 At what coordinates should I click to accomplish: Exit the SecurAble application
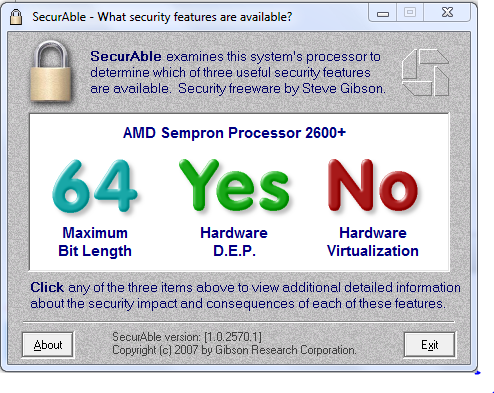[429, 345]
